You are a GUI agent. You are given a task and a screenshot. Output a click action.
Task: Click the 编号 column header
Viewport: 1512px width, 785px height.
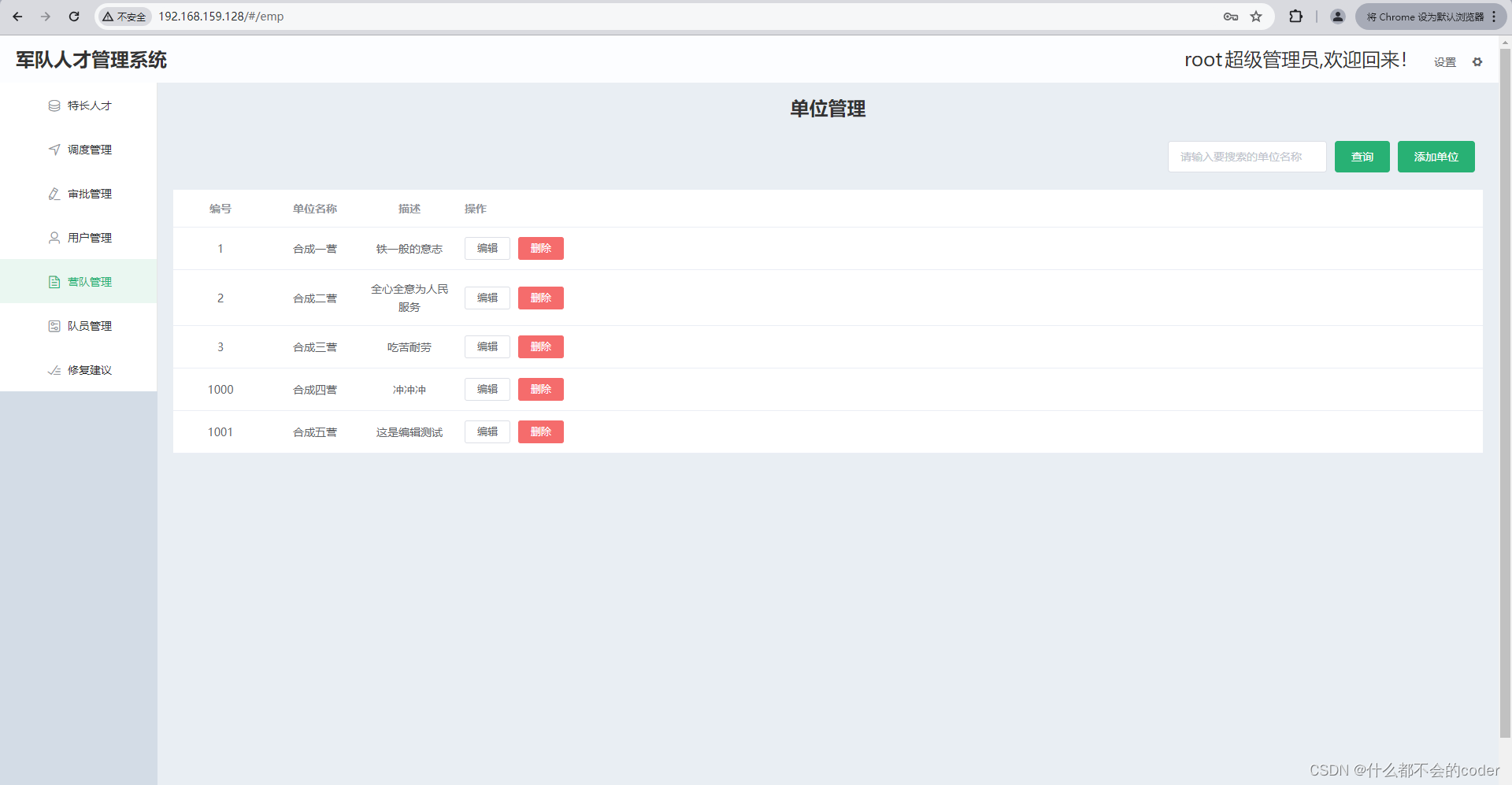(220, 209)
